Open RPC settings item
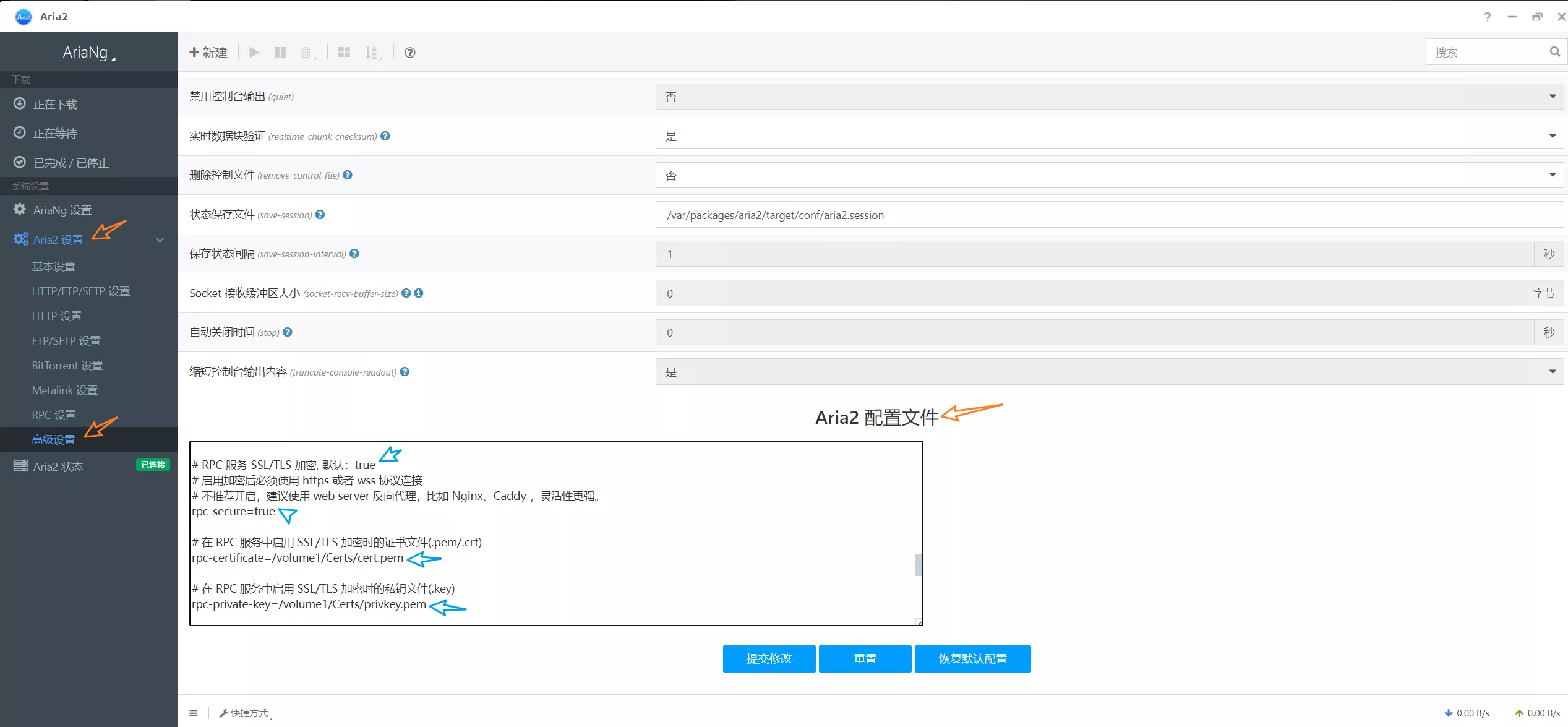 point(54,415)
